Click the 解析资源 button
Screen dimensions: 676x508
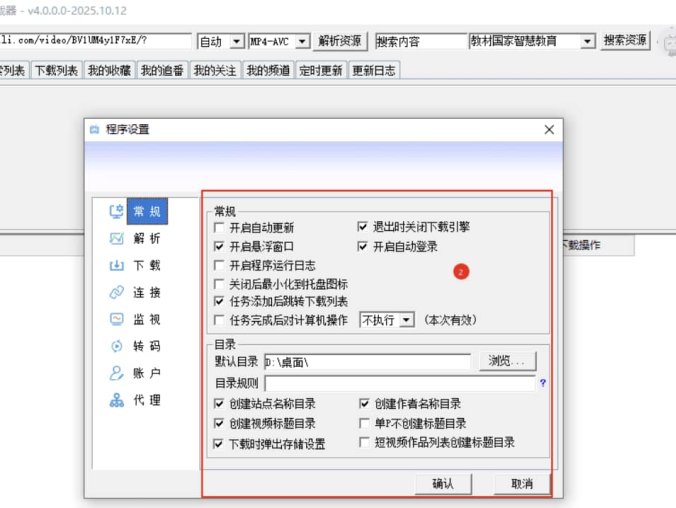pyautogui.click(x=340, y=41)
